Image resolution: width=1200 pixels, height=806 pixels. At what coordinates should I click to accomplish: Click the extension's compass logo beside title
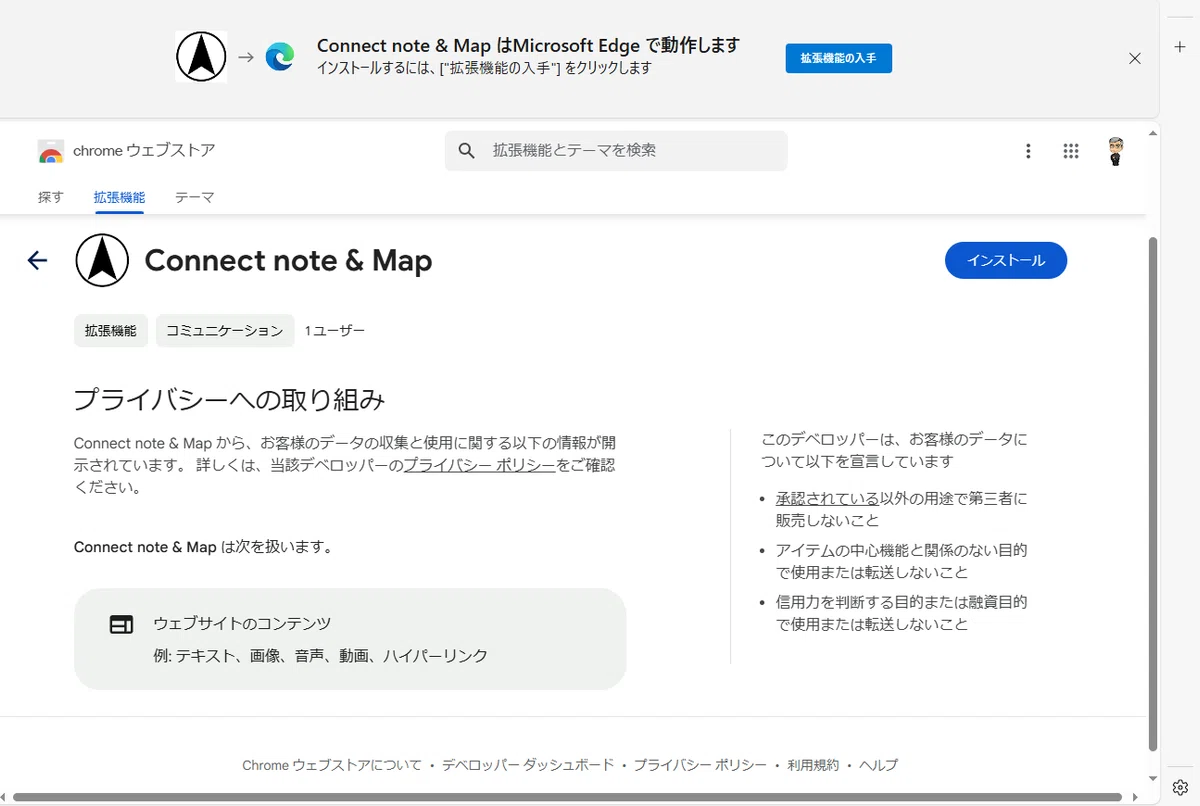[x=102, y=260]
